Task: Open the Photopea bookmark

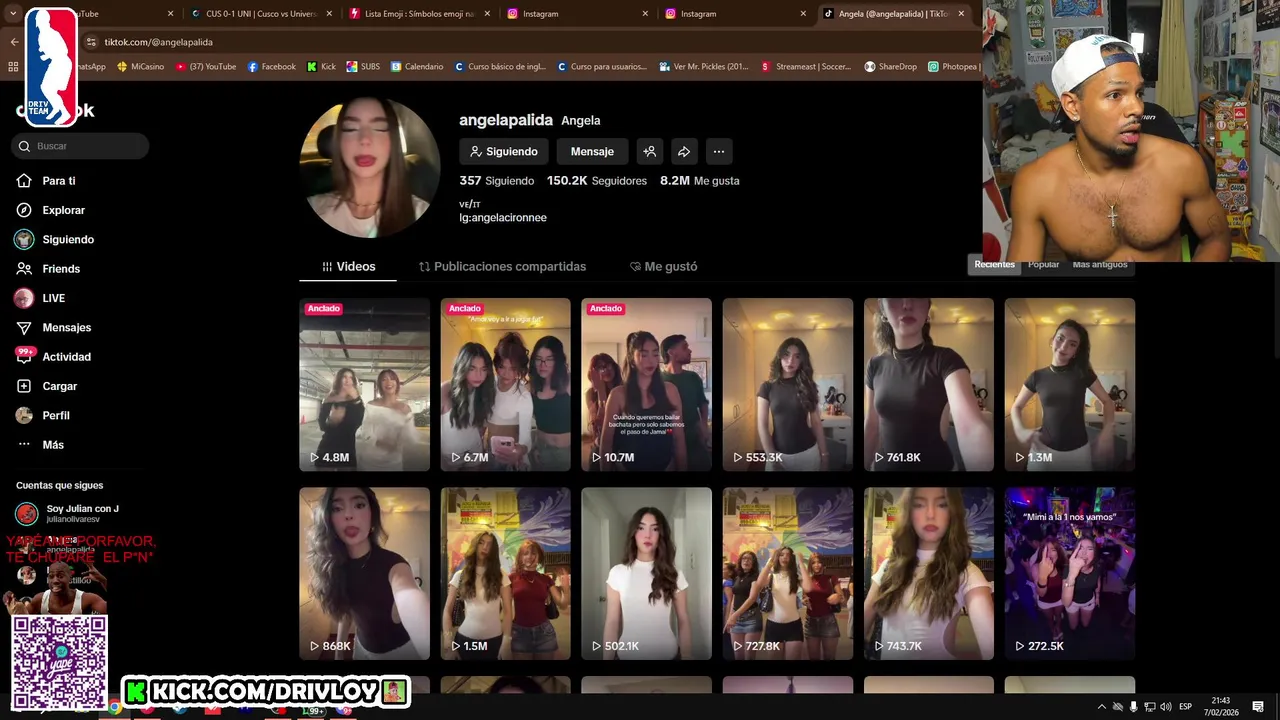Action: click(x=954, y=67)
